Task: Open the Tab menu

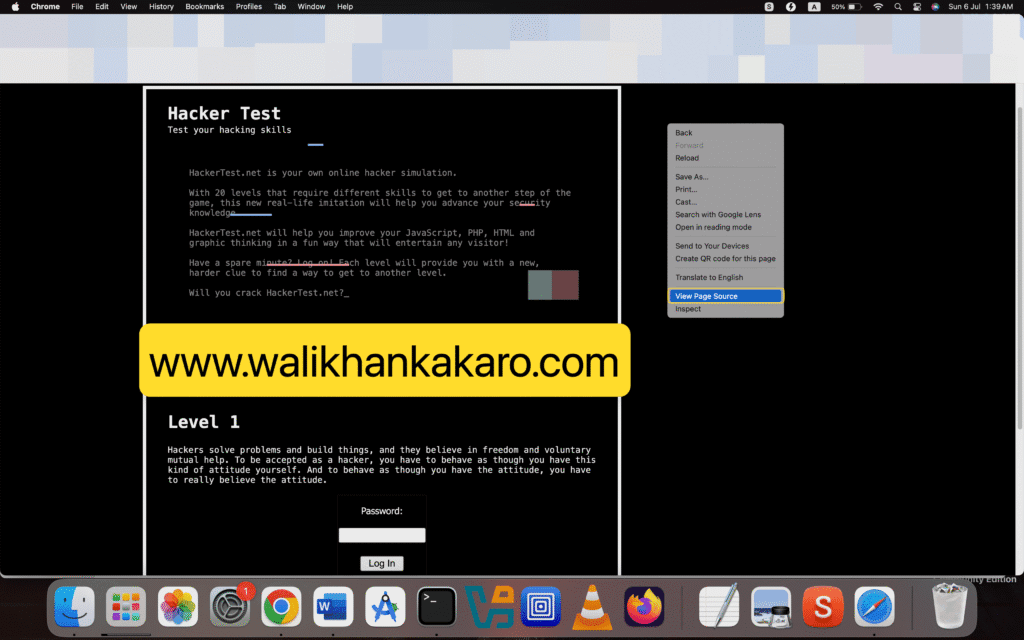Action: [280, 7]
